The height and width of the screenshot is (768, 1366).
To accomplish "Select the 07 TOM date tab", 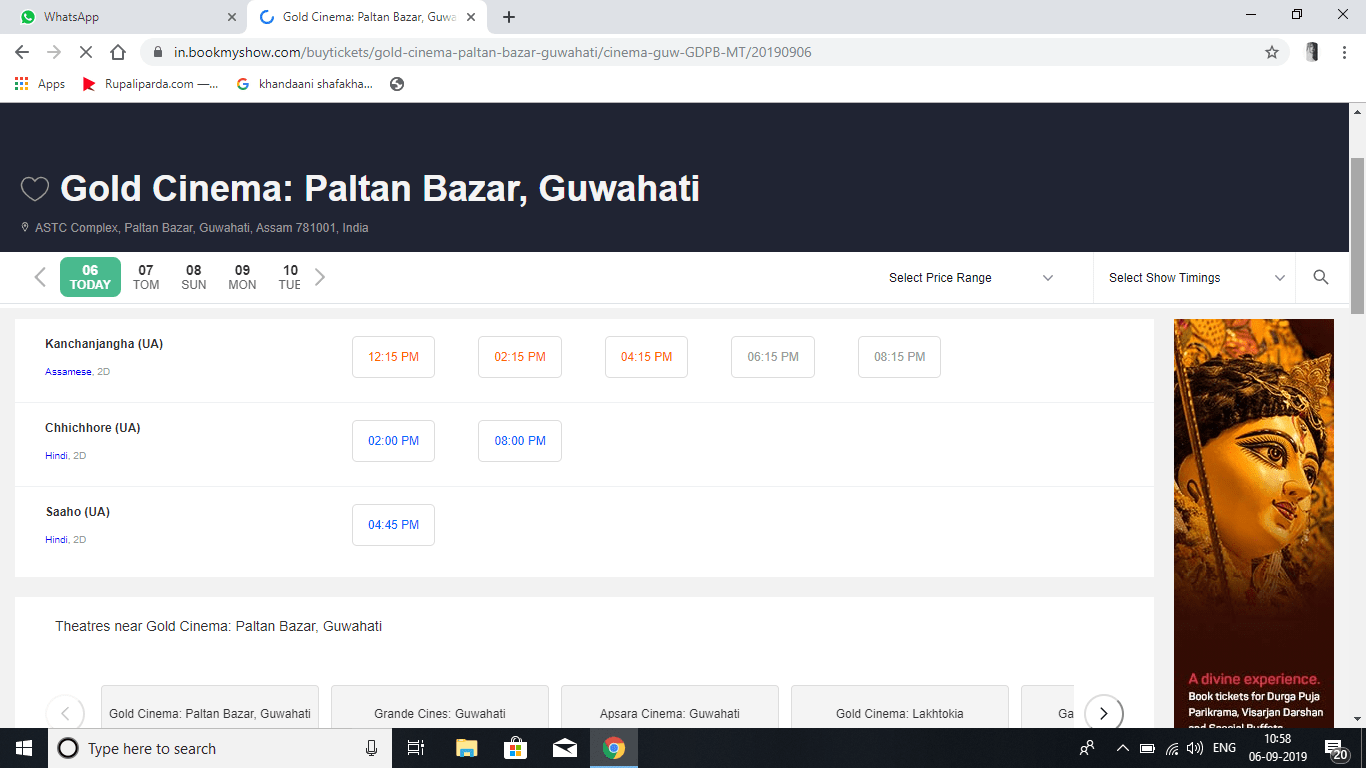I will [x=146, y=277].
